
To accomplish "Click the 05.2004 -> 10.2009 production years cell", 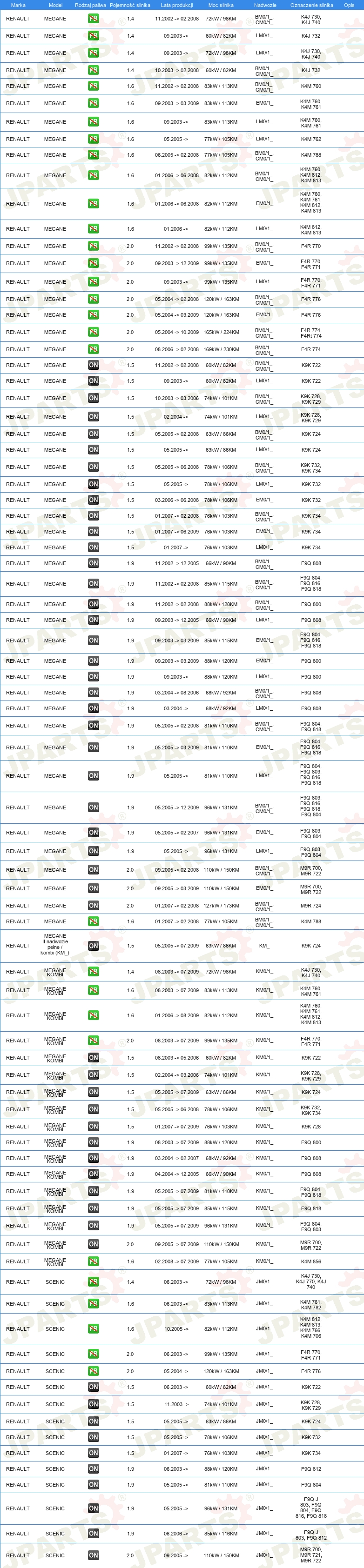I will 176,332.
